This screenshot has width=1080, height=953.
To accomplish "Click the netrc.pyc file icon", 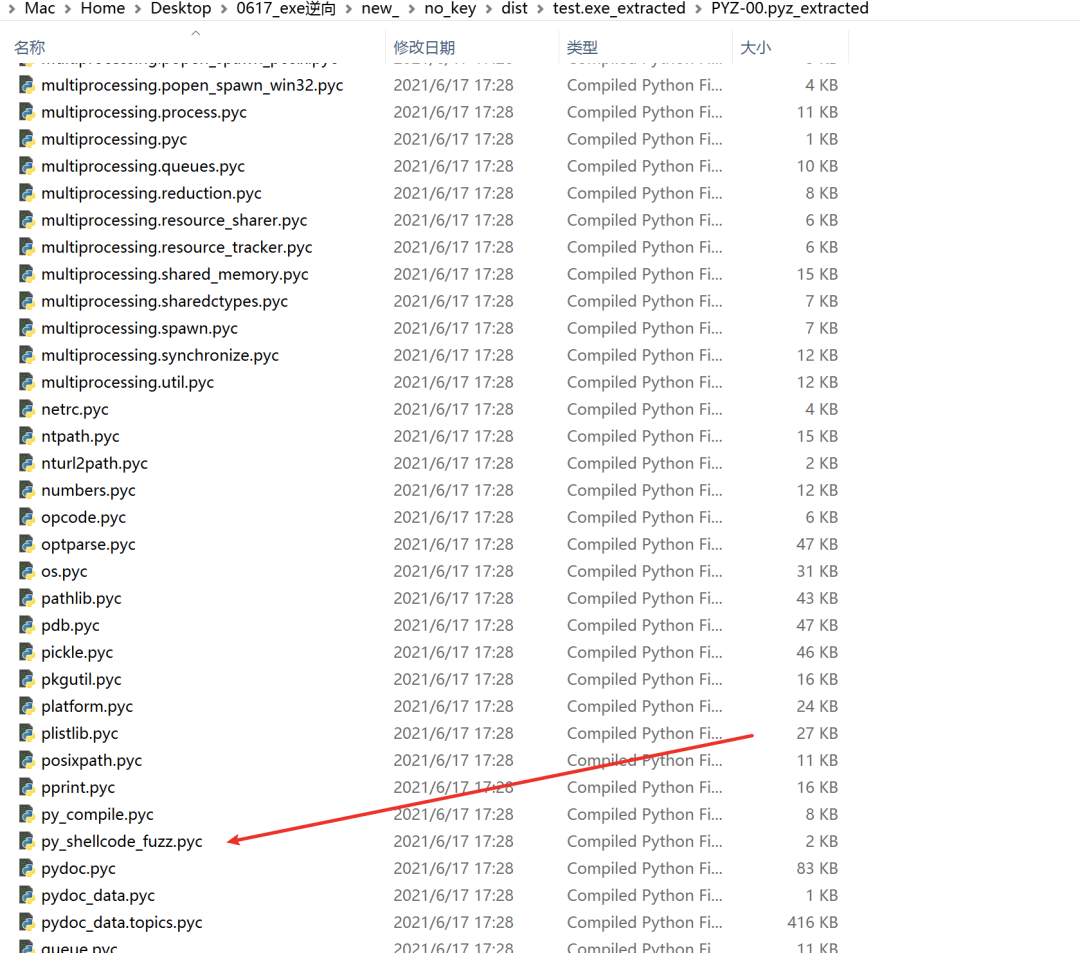I will 27,409.
